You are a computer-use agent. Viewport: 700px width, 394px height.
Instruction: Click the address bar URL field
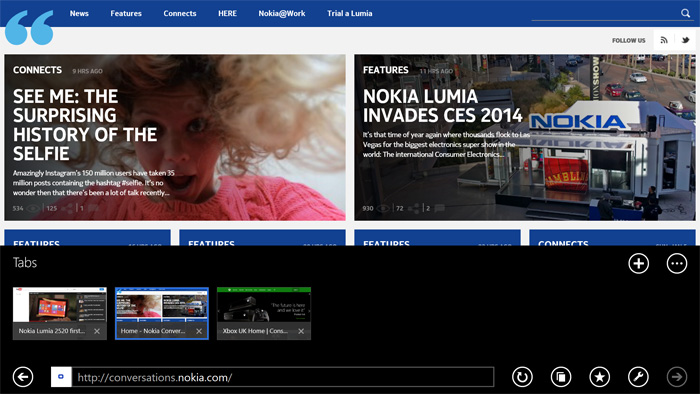click(283, 377)
